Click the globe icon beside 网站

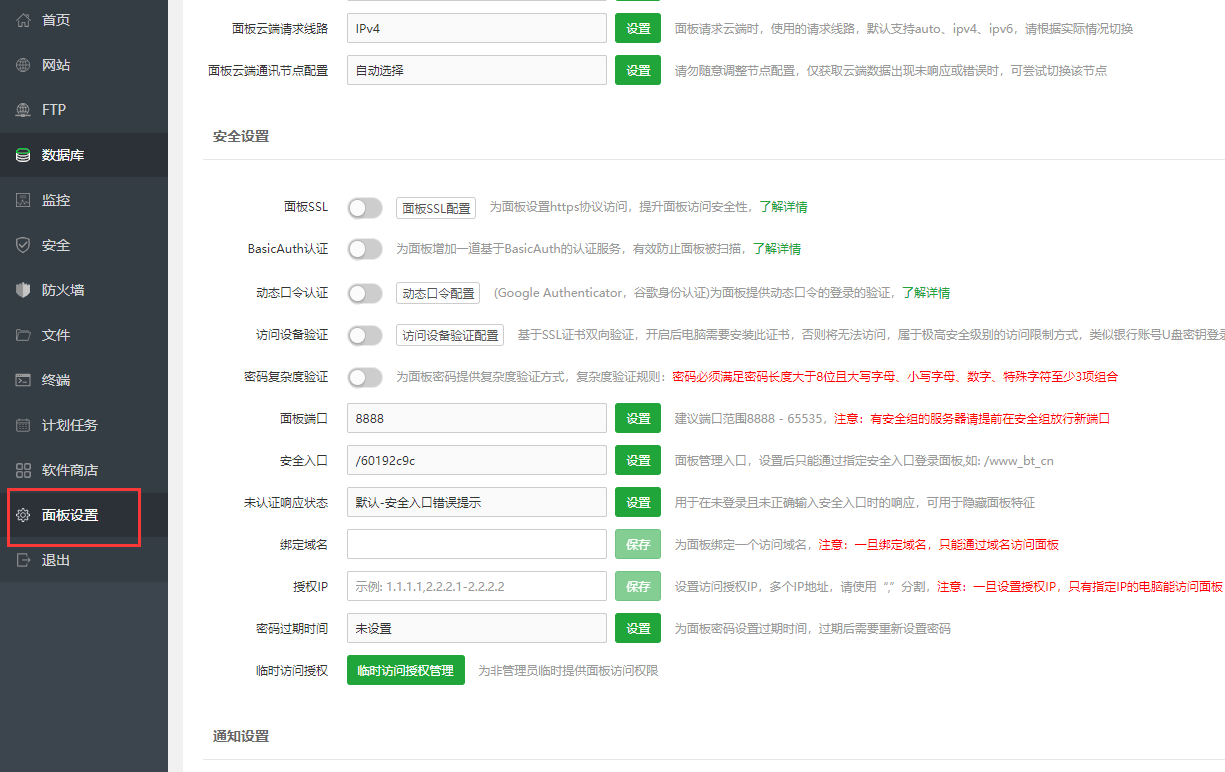point(23,65)
